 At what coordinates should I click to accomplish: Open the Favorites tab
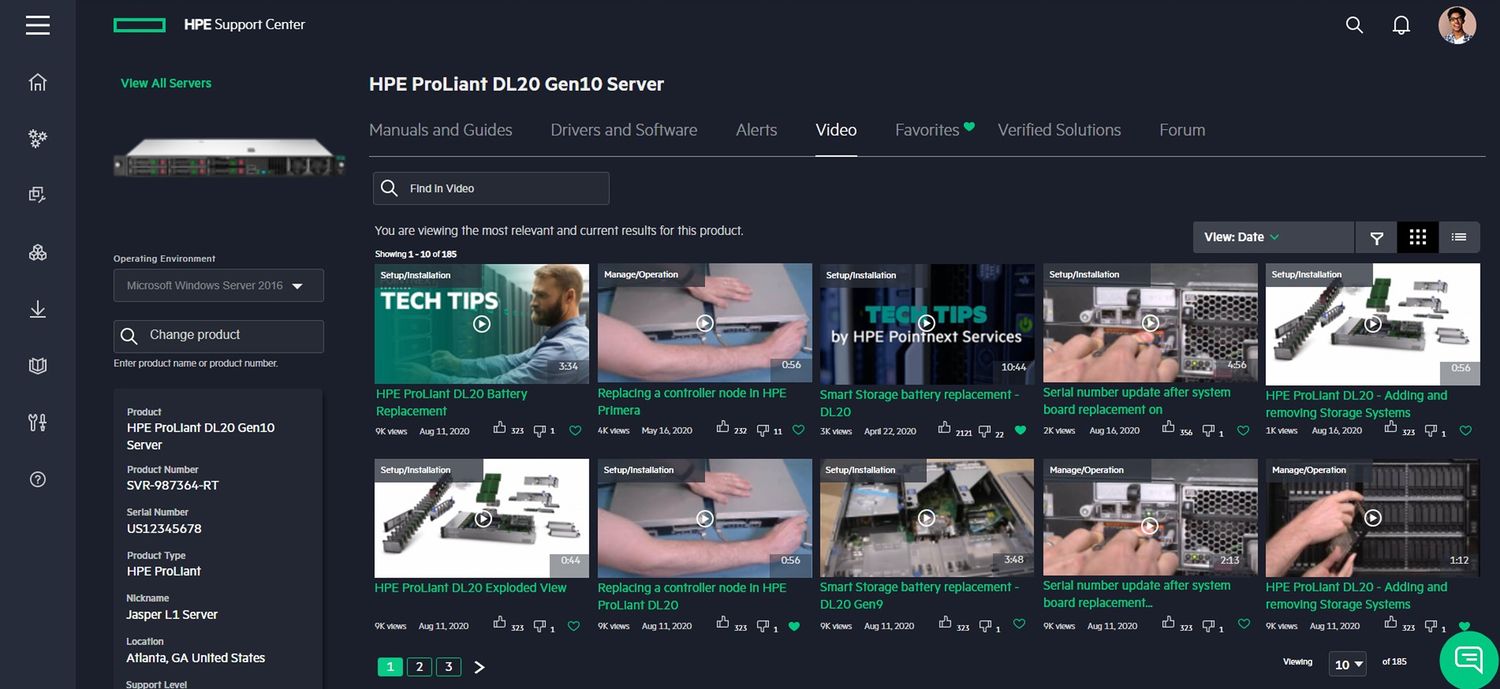tap(927, 130)
